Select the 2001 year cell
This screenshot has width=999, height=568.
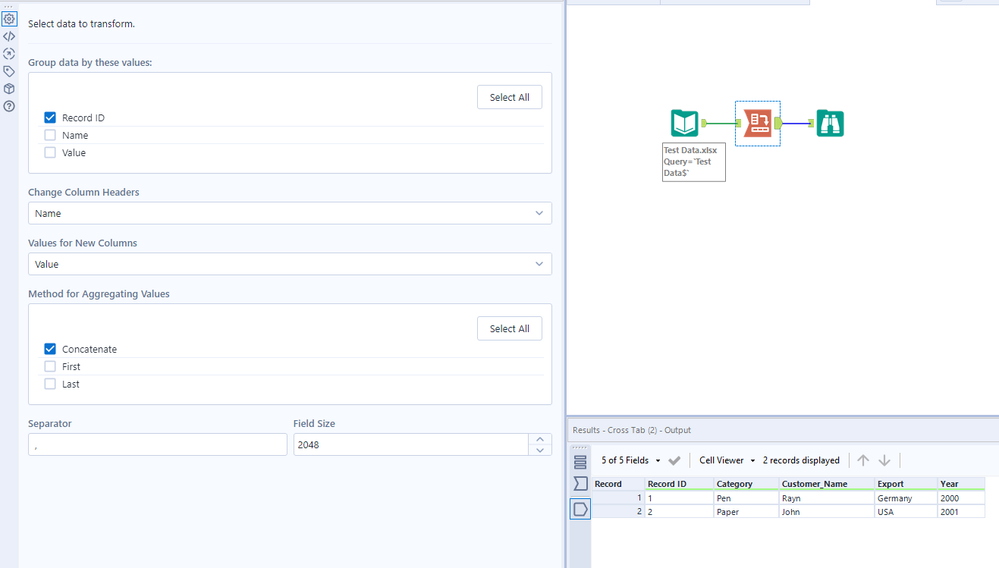point(961,511)
